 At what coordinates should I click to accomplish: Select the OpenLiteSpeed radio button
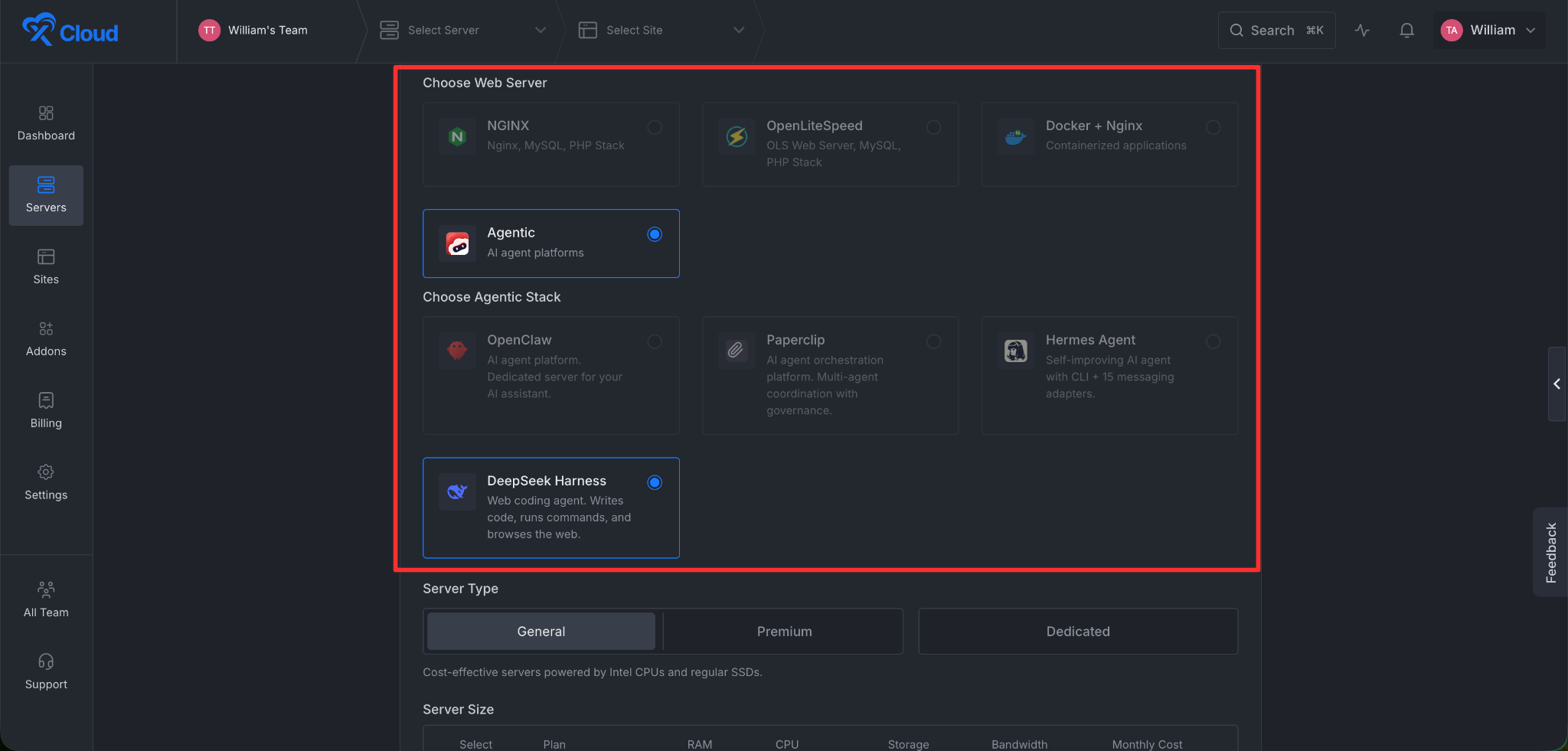pos(934,127)
